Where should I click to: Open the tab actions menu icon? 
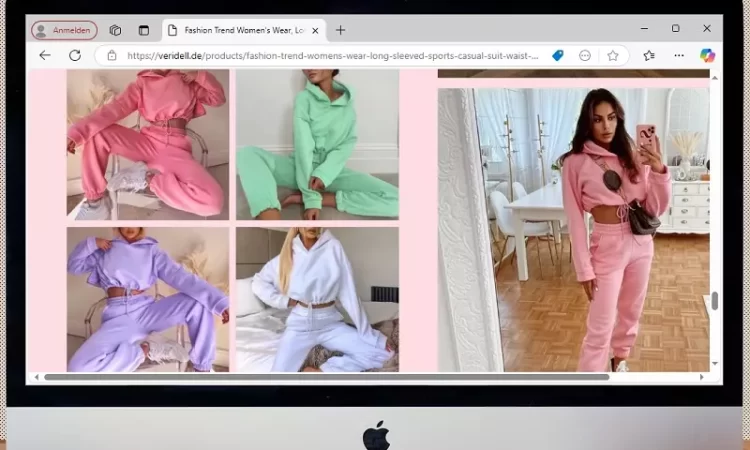coord(143,30)
